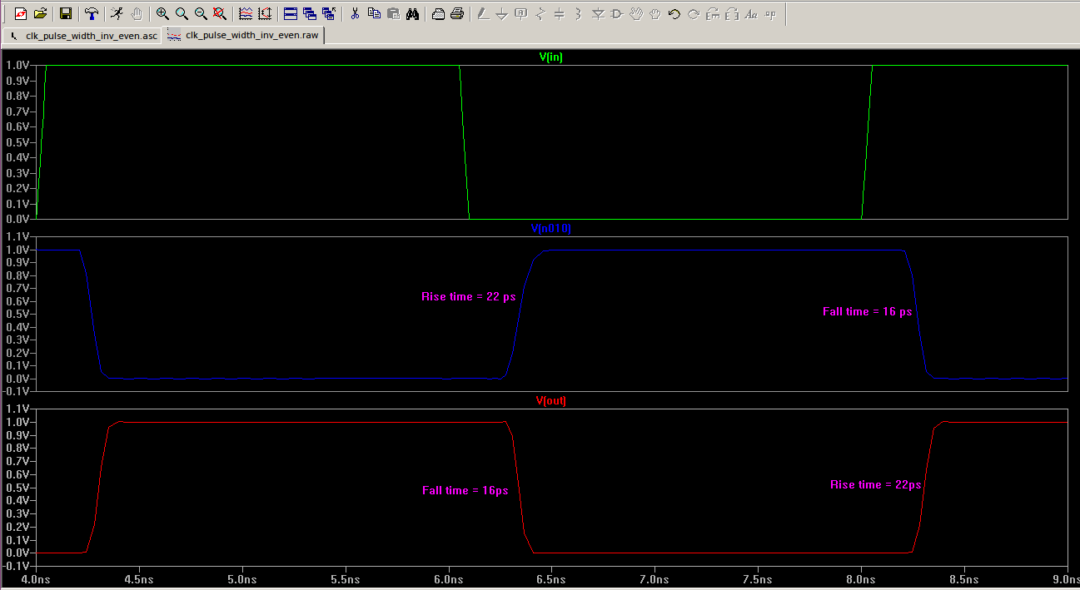
Task: Click the -0.1V label on V(out) axis
Action: point(16,566)
